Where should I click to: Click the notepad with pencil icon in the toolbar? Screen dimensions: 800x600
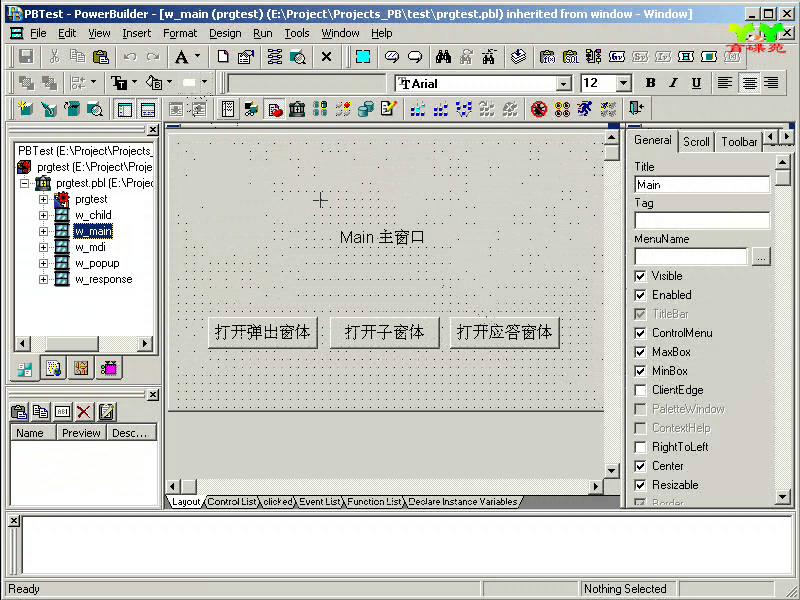[x=388, y=109]
